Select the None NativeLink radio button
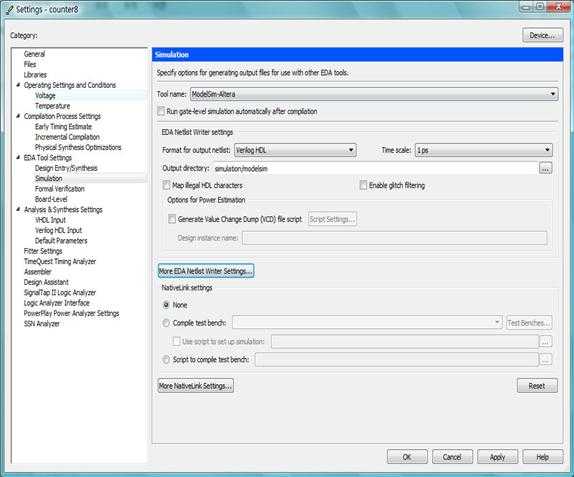The width and height of the screenshot is (574, 477). (x=166, y=305)
